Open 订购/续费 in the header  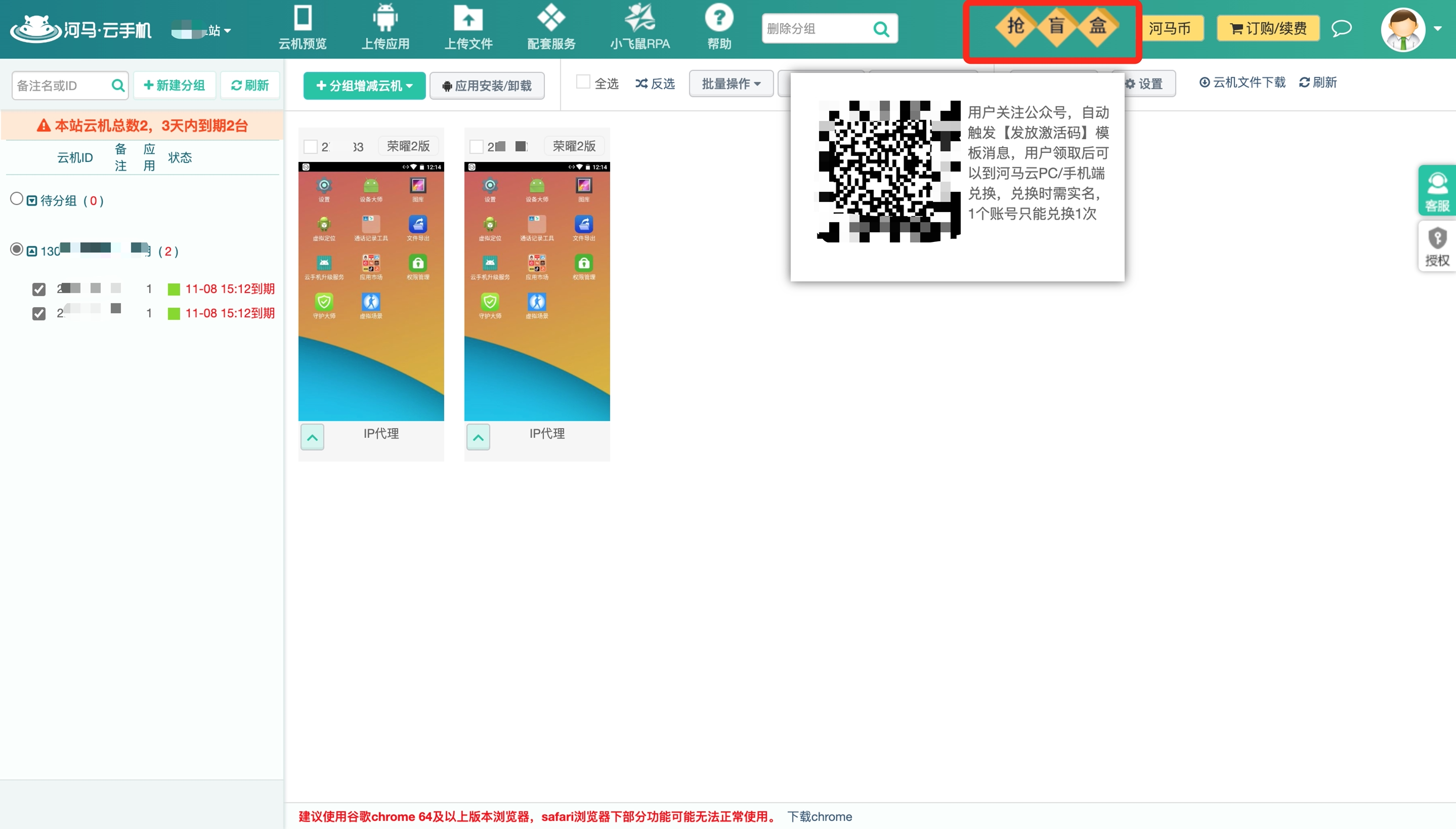tap(1268, 28)
